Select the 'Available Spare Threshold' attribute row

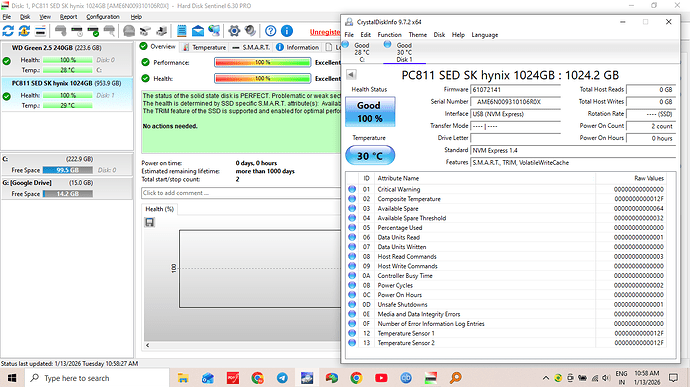click(x=506, y=218)
